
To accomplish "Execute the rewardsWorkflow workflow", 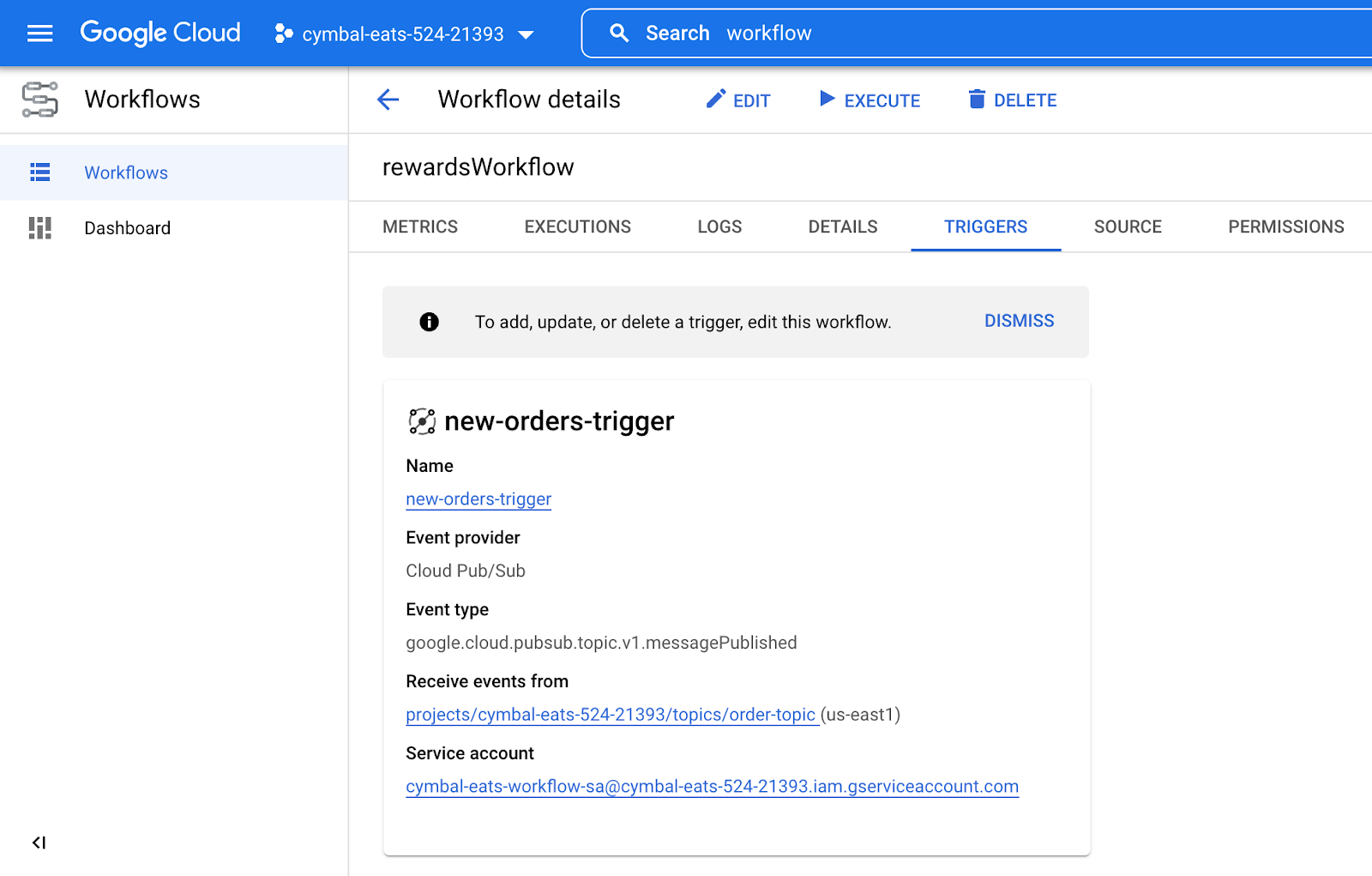I will click(870, 100).
